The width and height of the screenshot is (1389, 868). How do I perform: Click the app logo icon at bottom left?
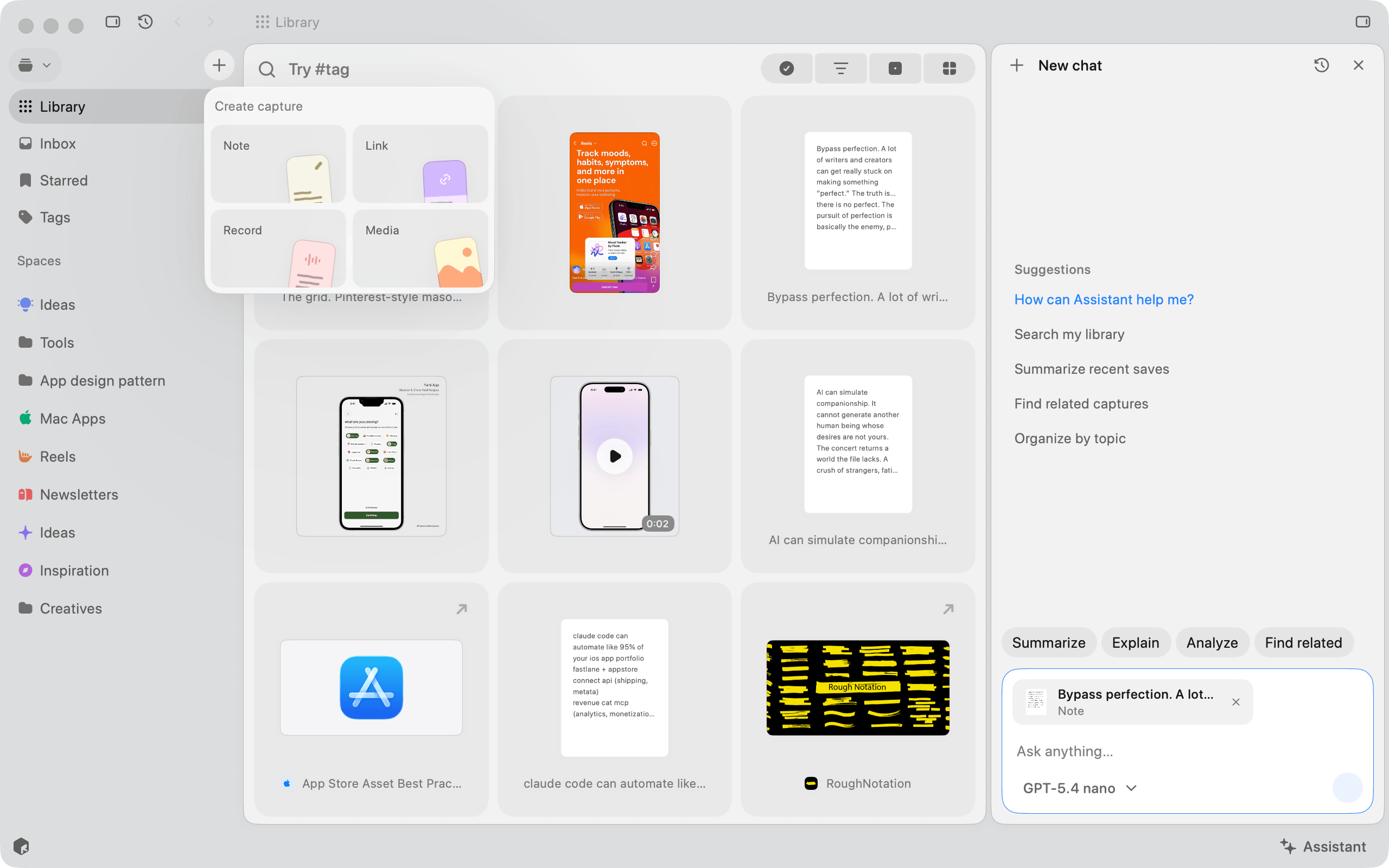click(x=21, y=846)
